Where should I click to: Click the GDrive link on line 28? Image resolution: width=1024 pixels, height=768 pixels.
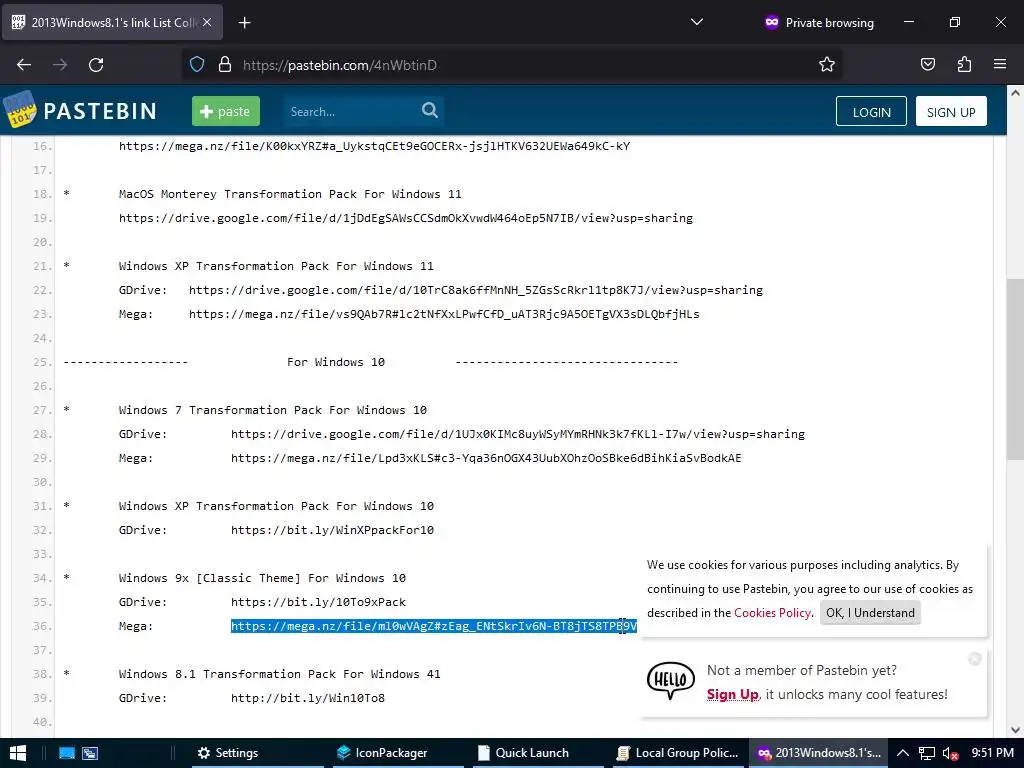pos(518,434)
